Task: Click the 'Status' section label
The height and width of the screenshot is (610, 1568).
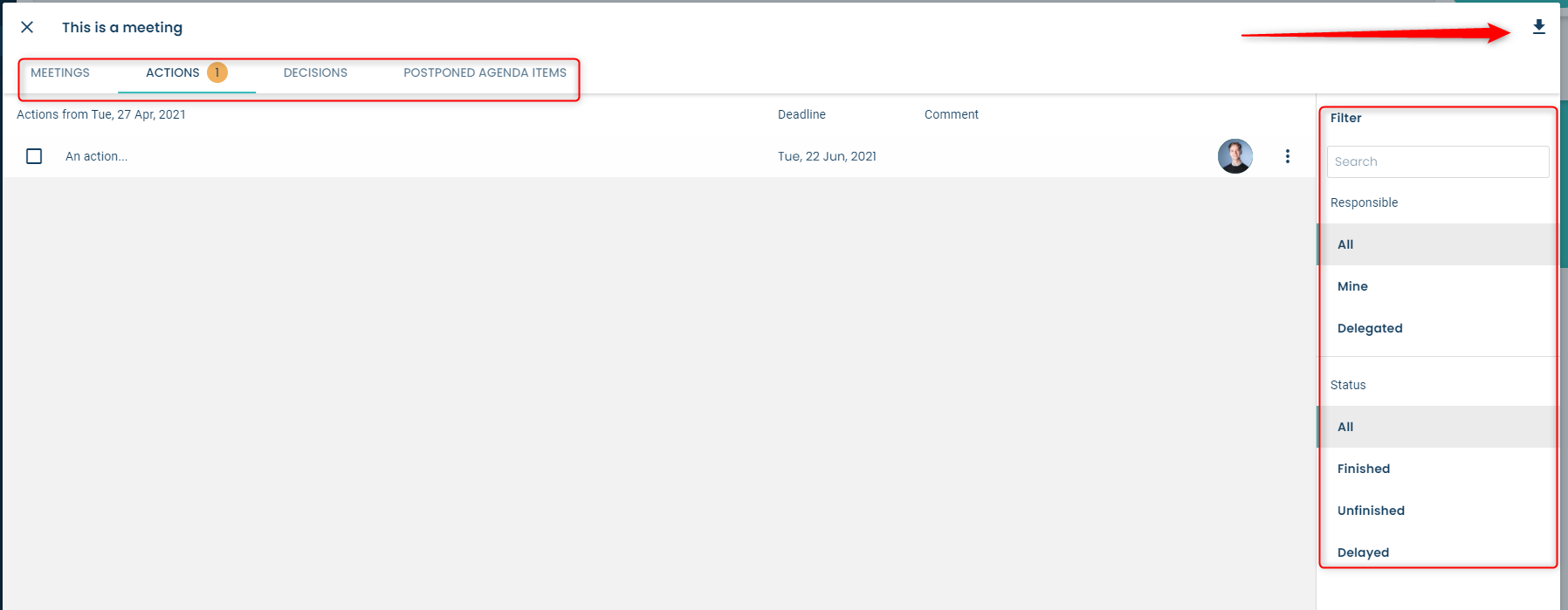Action: [1348, 385]
